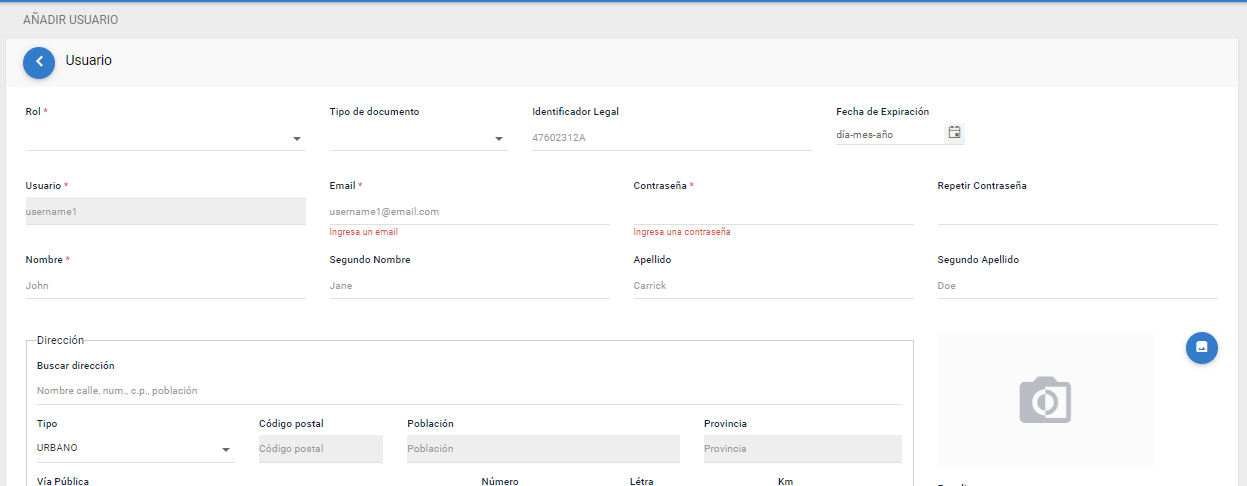The image size is (1247, 486).
Task: Click the Población field
Action: point(543,449)
